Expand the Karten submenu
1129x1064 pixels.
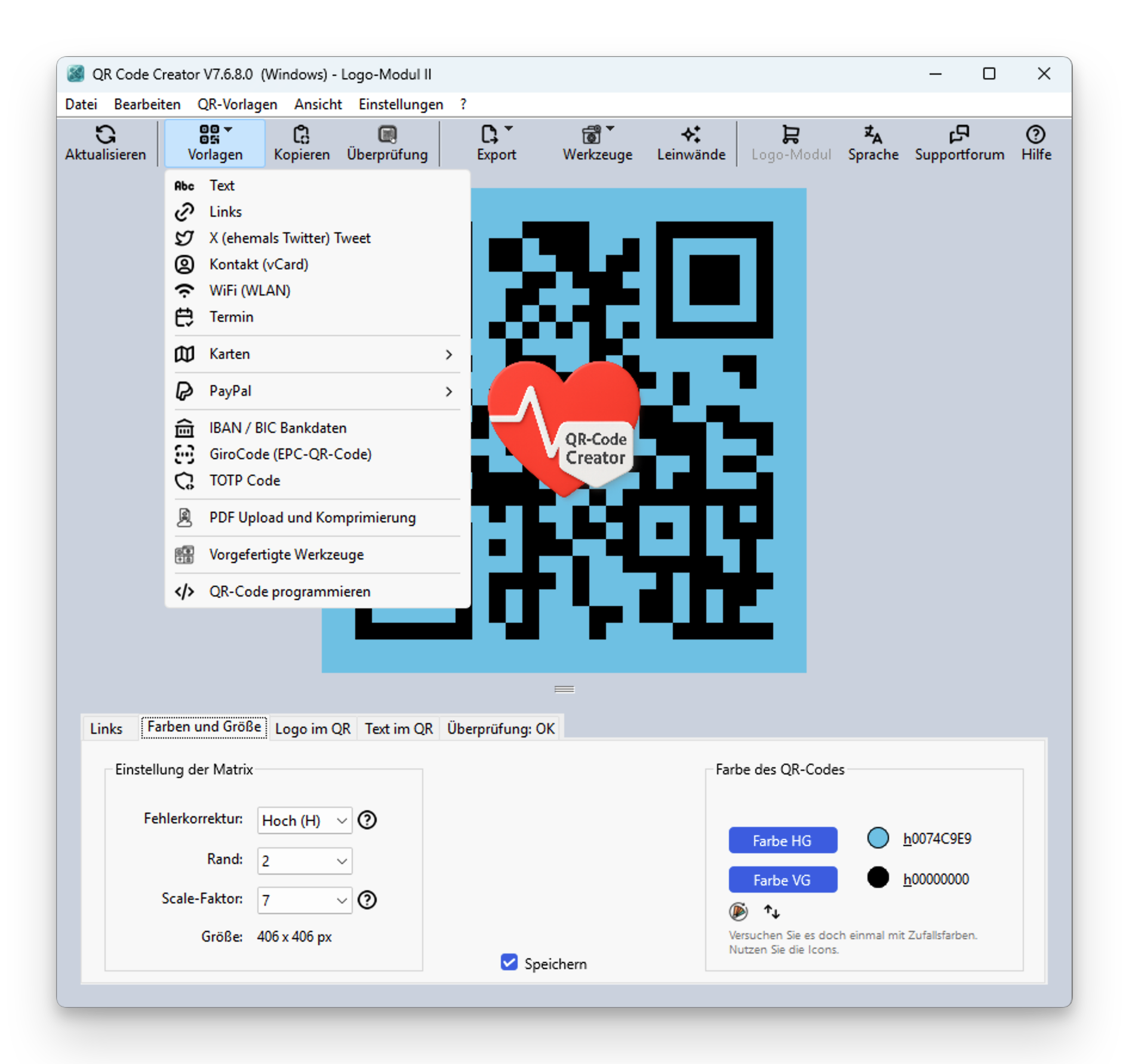317,354
